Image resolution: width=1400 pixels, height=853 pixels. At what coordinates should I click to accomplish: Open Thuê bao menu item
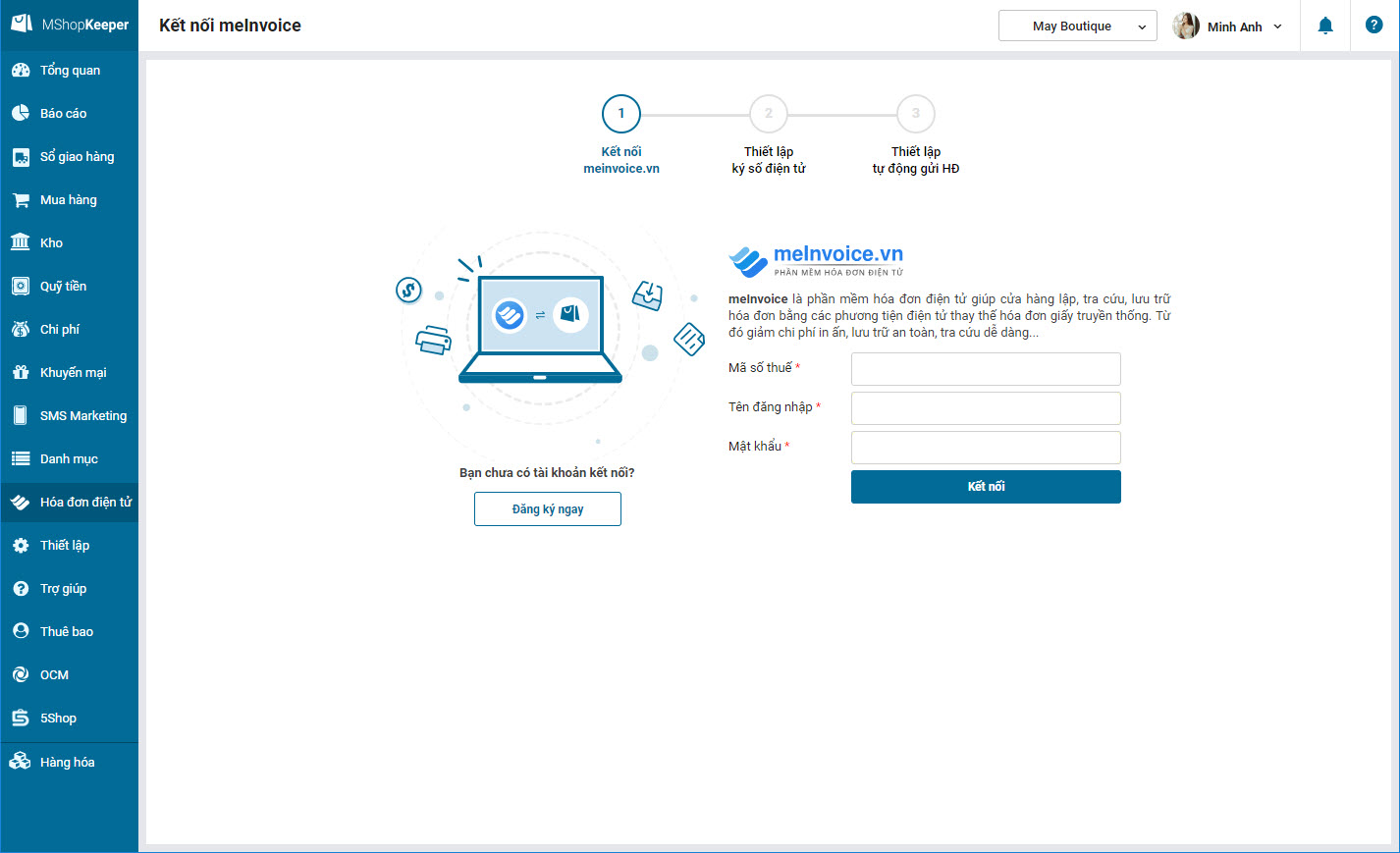click(x=70, y=632)
